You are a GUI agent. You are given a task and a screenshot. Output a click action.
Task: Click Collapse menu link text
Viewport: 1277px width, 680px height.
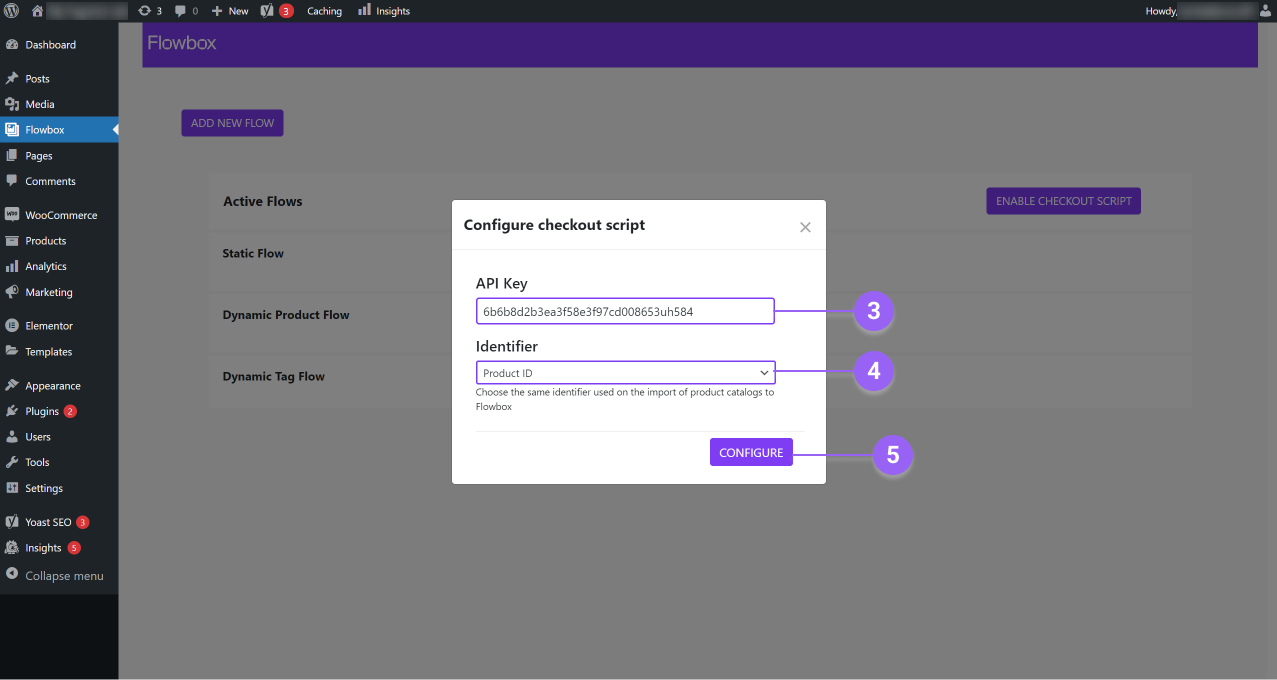pyautogui.click(x=64, y=576)
